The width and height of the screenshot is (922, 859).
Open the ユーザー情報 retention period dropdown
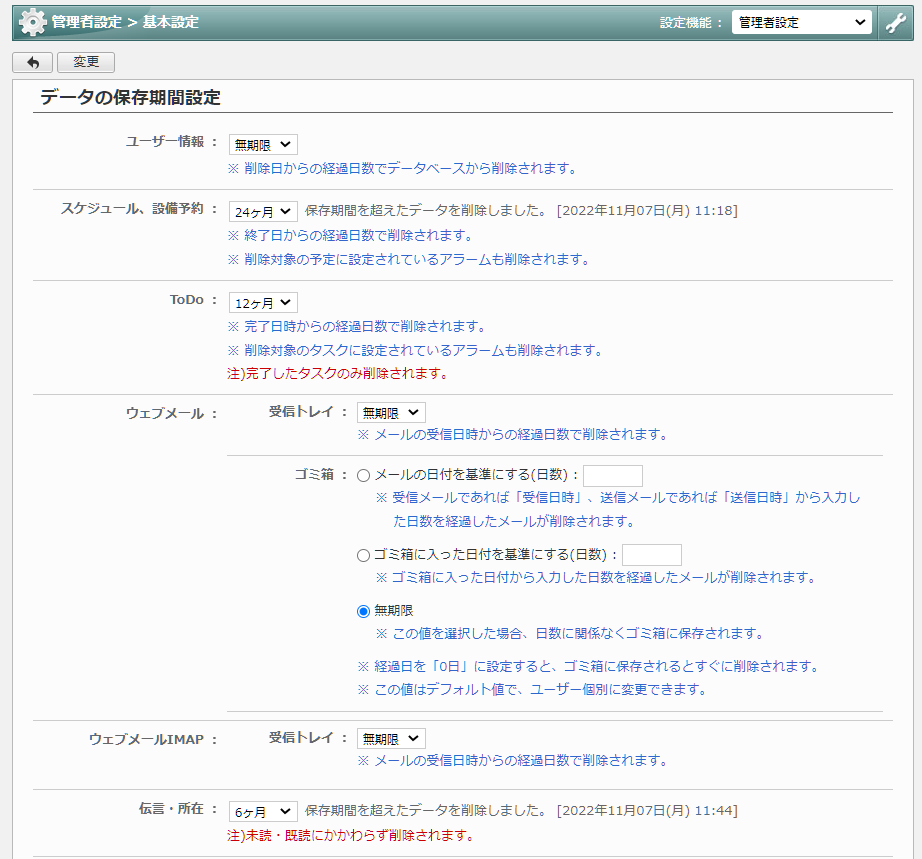[x=263, y=145]
